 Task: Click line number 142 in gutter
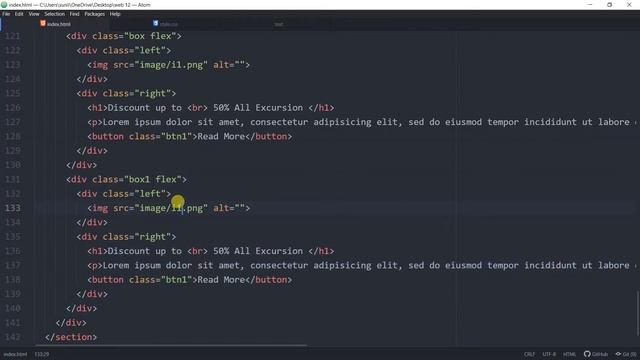pos(13,337)
